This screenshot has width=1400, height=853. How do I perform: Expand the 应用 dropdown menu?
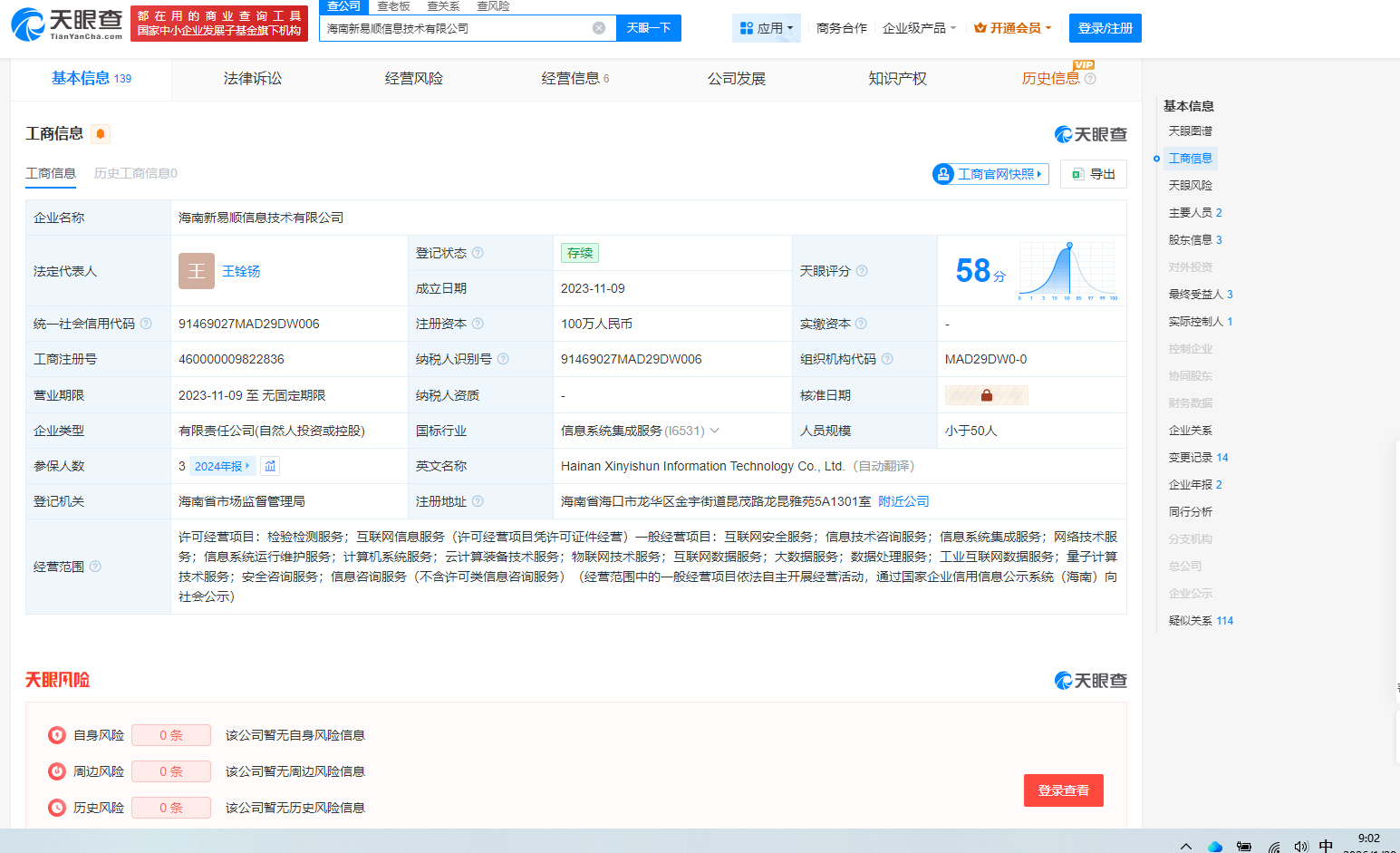[x=766, y=28]
